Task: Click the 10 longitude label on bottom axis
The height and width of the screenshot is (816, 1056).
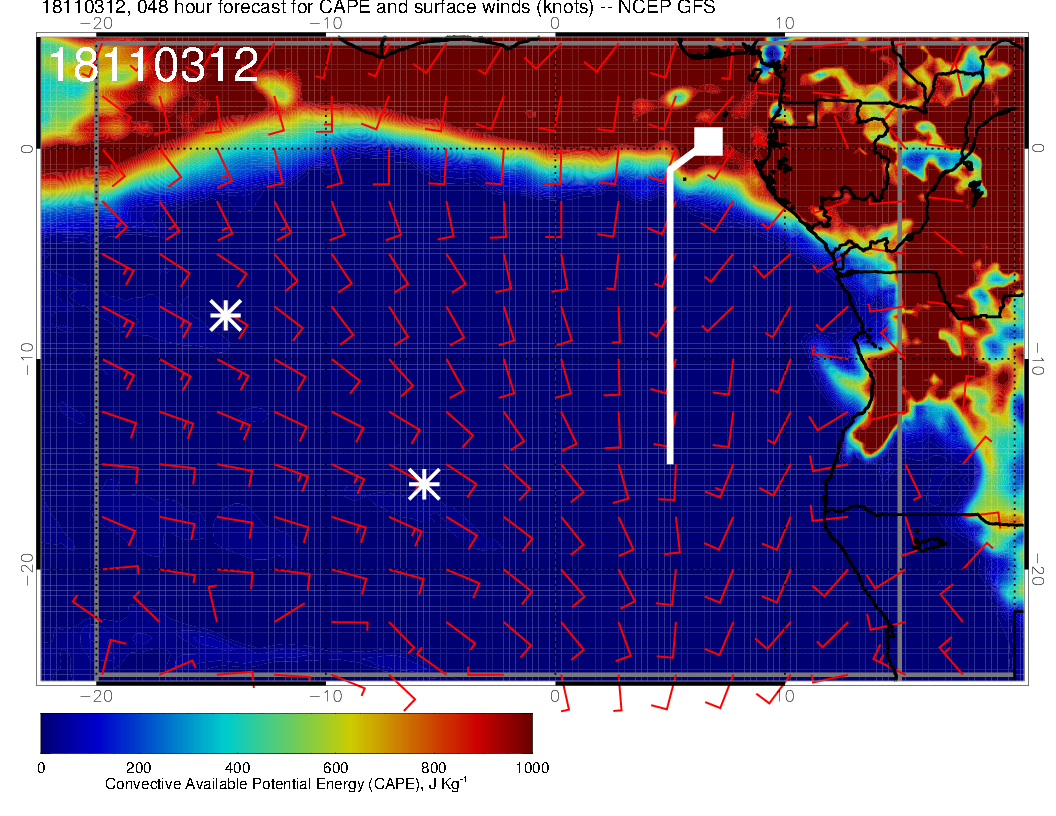Action: [x=786, y=696]
